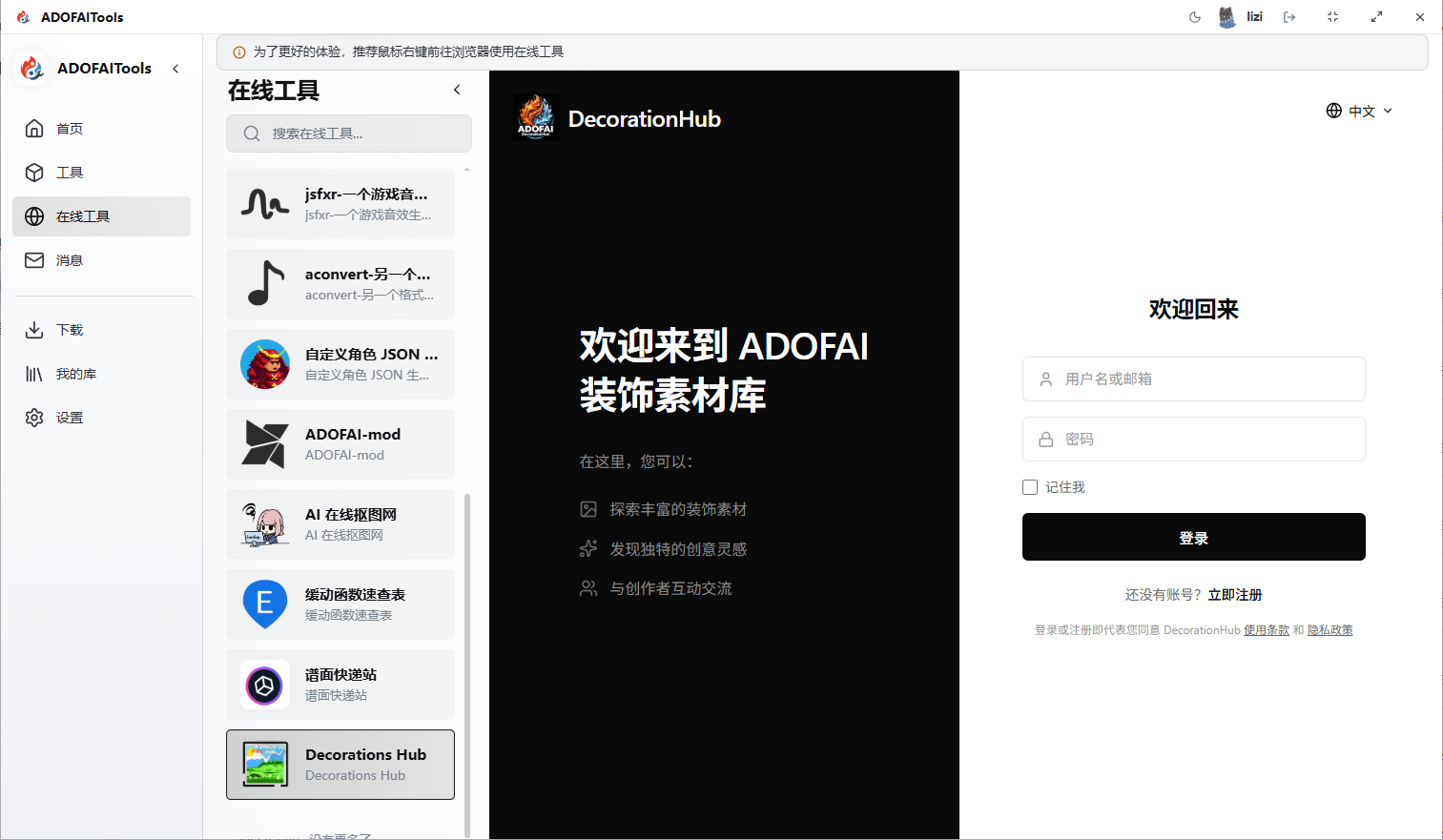The width and height of the screenshot is (1443, 840).
Task: Click the 登录 login button
Action: 1194,537
